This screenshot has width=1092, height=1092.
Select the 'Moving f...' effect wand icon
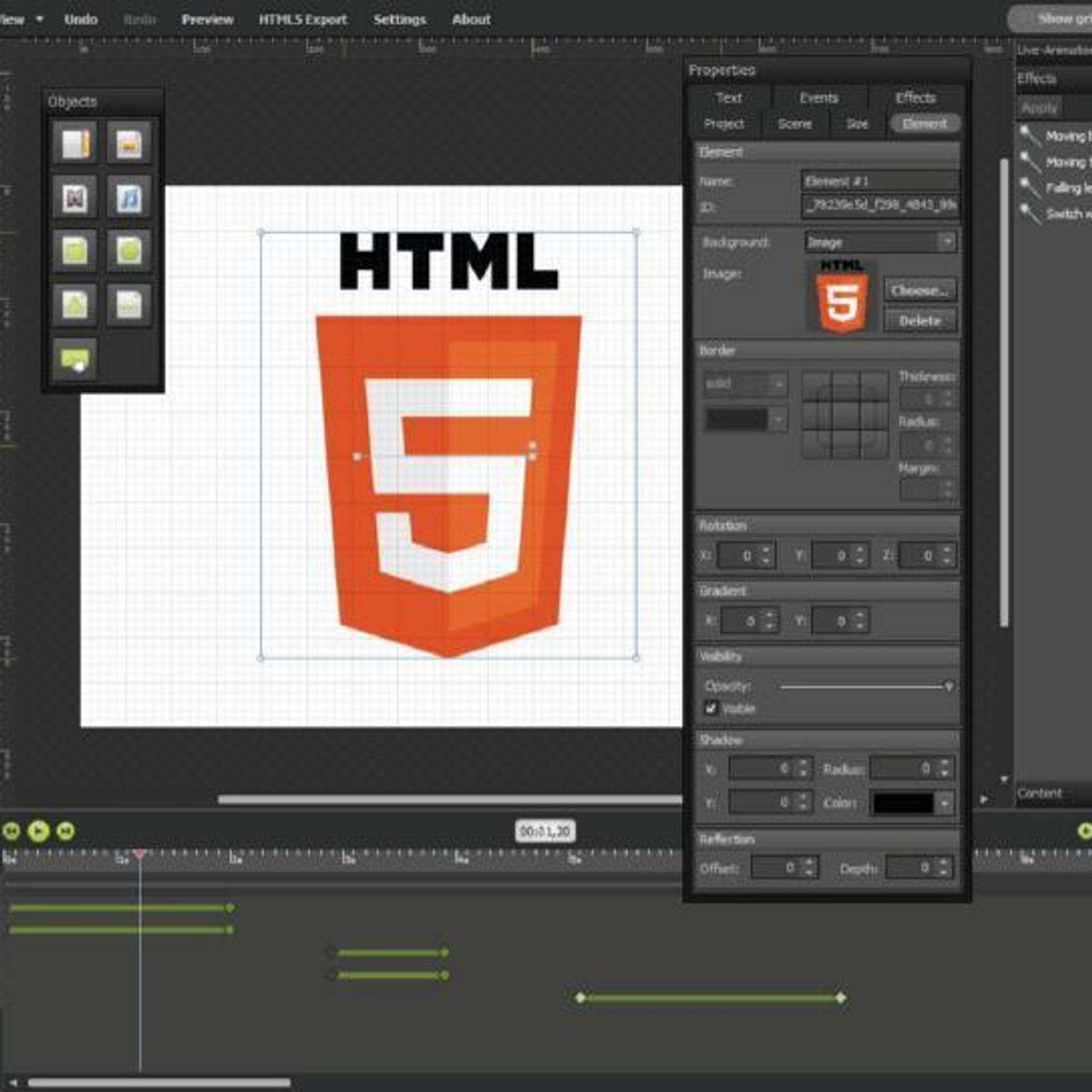click(1030, 162)
